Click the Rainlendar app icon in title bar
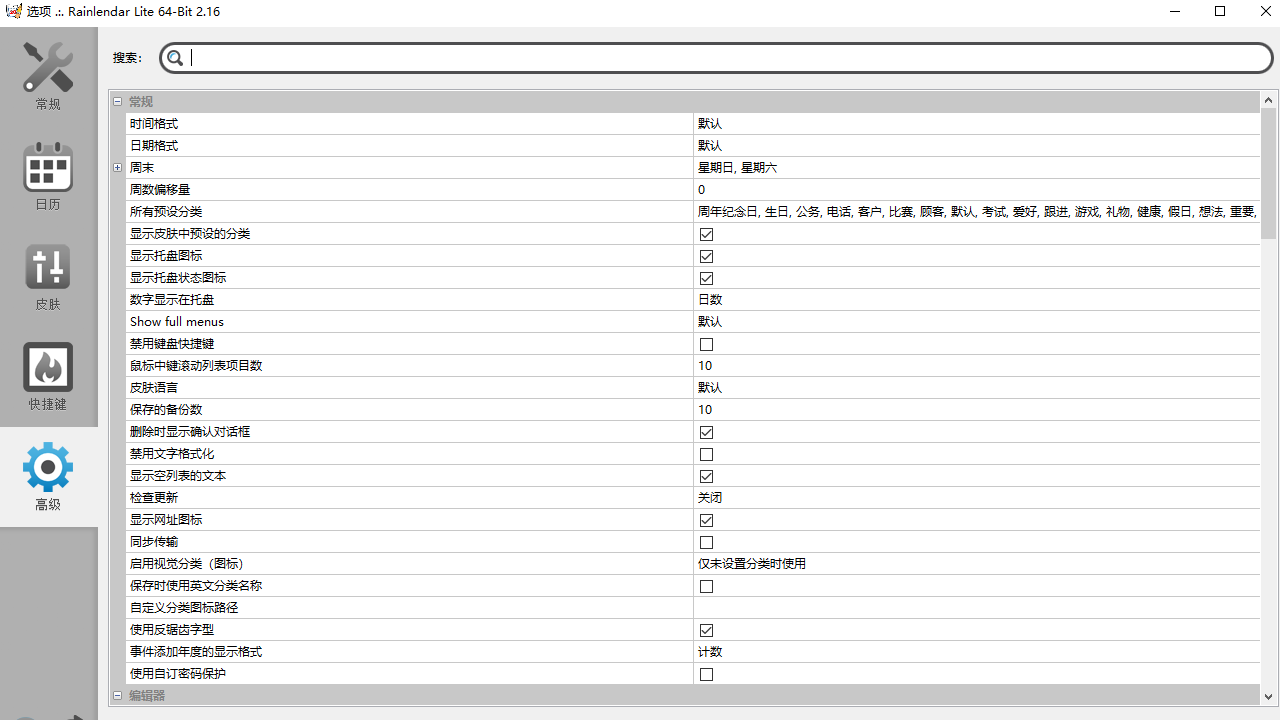The image size is (1280, 720). (x=13, y=12)
